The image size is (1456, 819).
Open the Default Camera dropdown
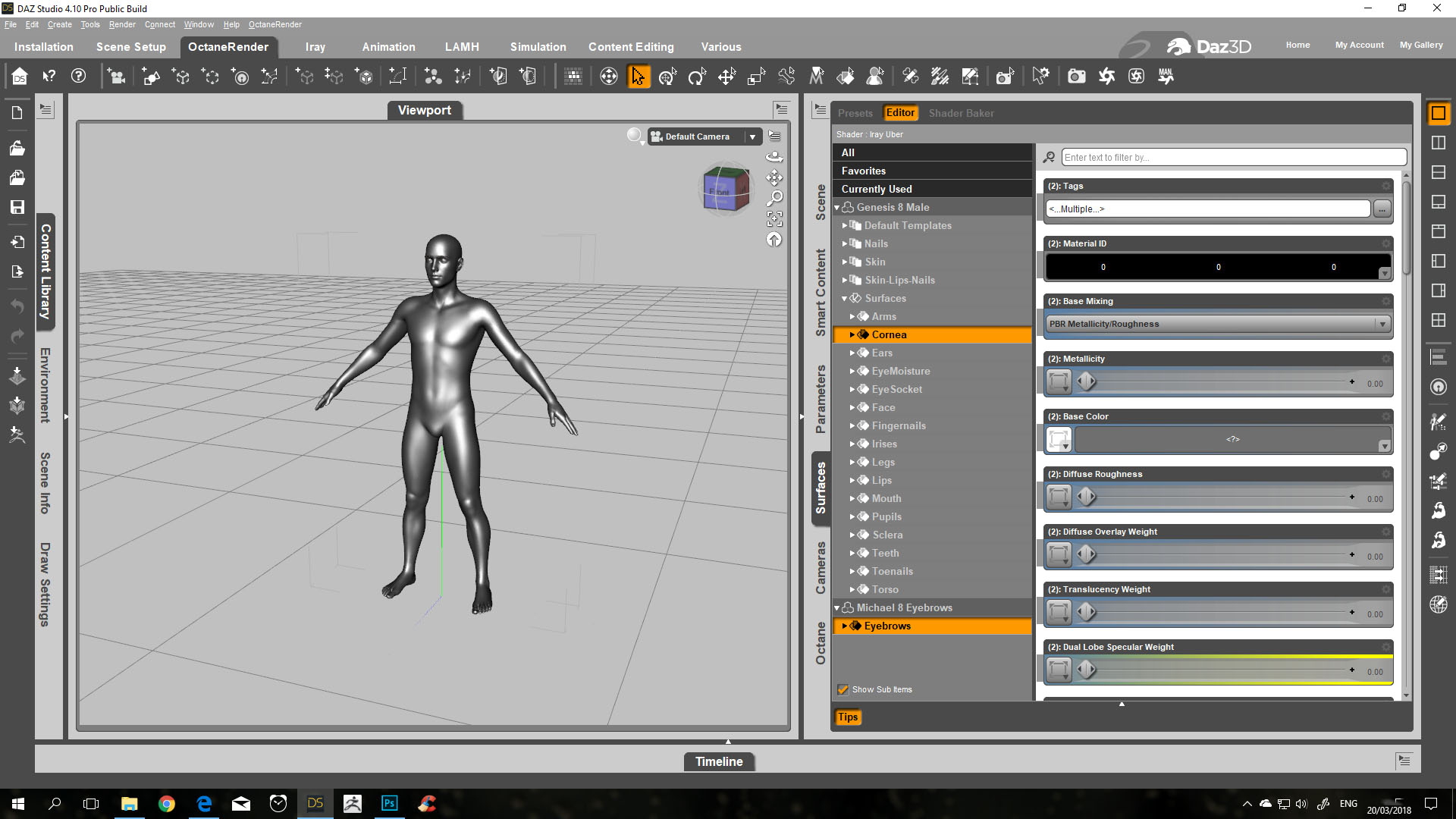(x=752, y=136)
